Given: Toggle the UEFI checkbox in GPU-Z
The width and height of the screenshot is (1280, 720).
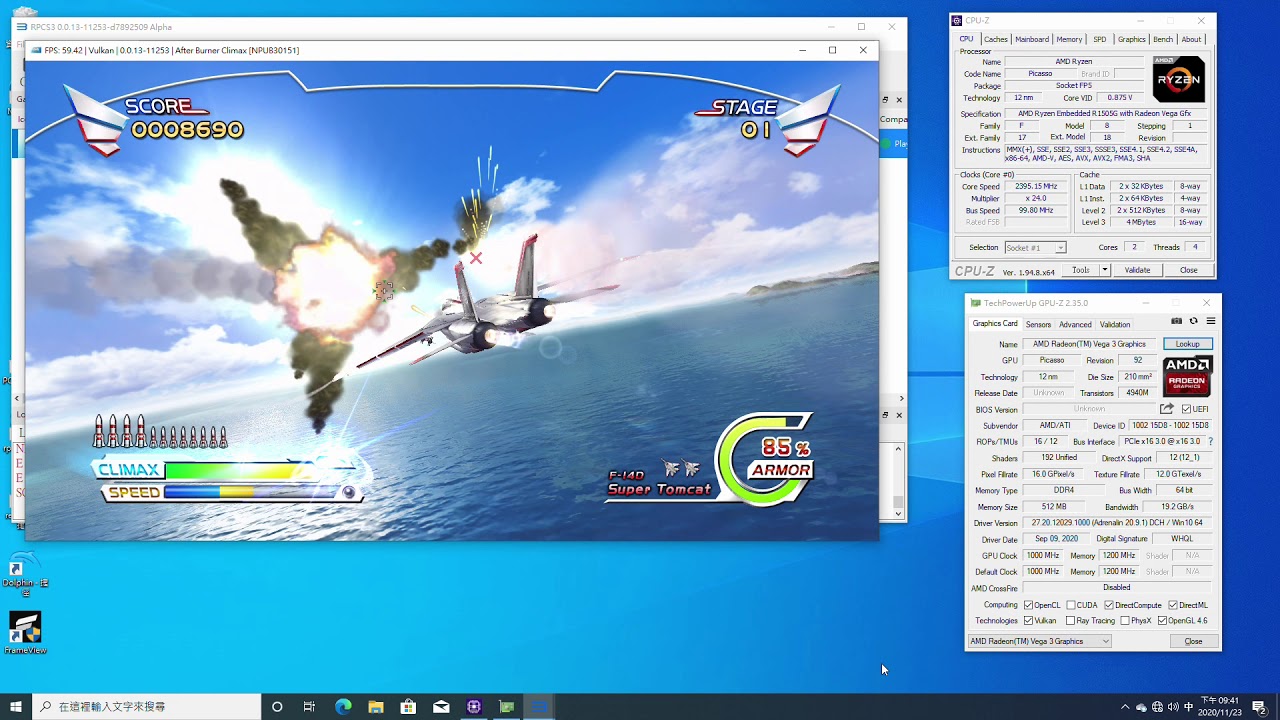Looking at the screenshot, I should coord(1186,409).
